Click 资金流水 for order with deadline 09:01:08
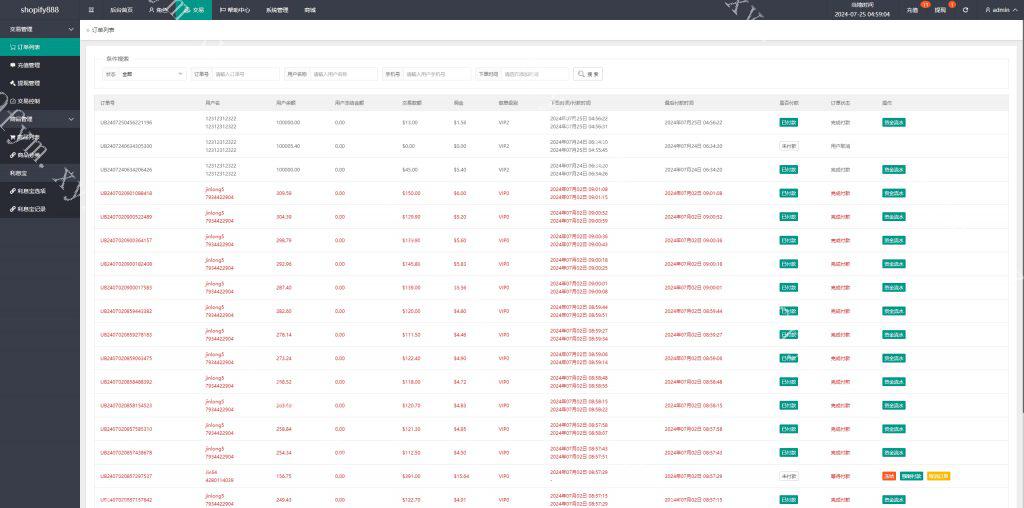Viewport: 1024px width, 508px height. [893, 193]
